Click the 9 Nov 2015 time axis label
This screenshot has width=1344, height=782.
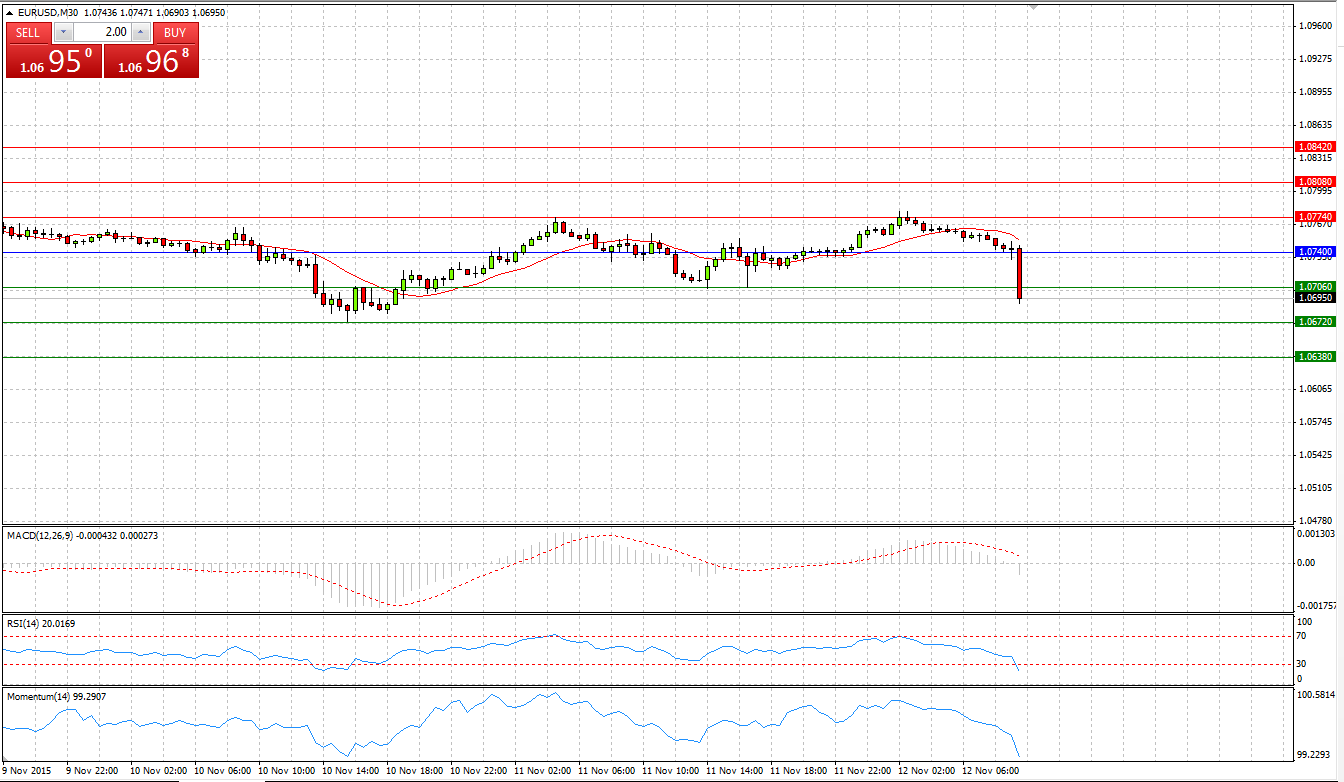tap(25, 771)
